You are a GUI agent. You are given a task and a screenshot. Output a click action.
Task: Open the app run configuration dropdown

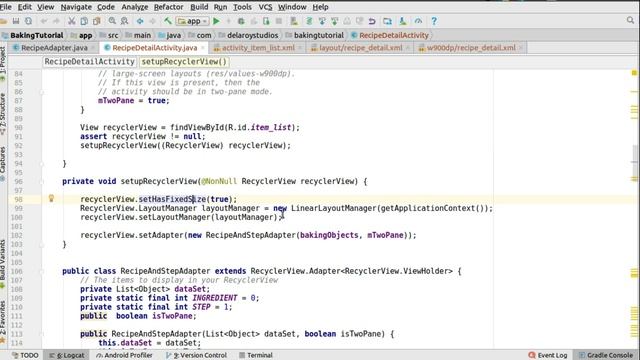point(193,21)
